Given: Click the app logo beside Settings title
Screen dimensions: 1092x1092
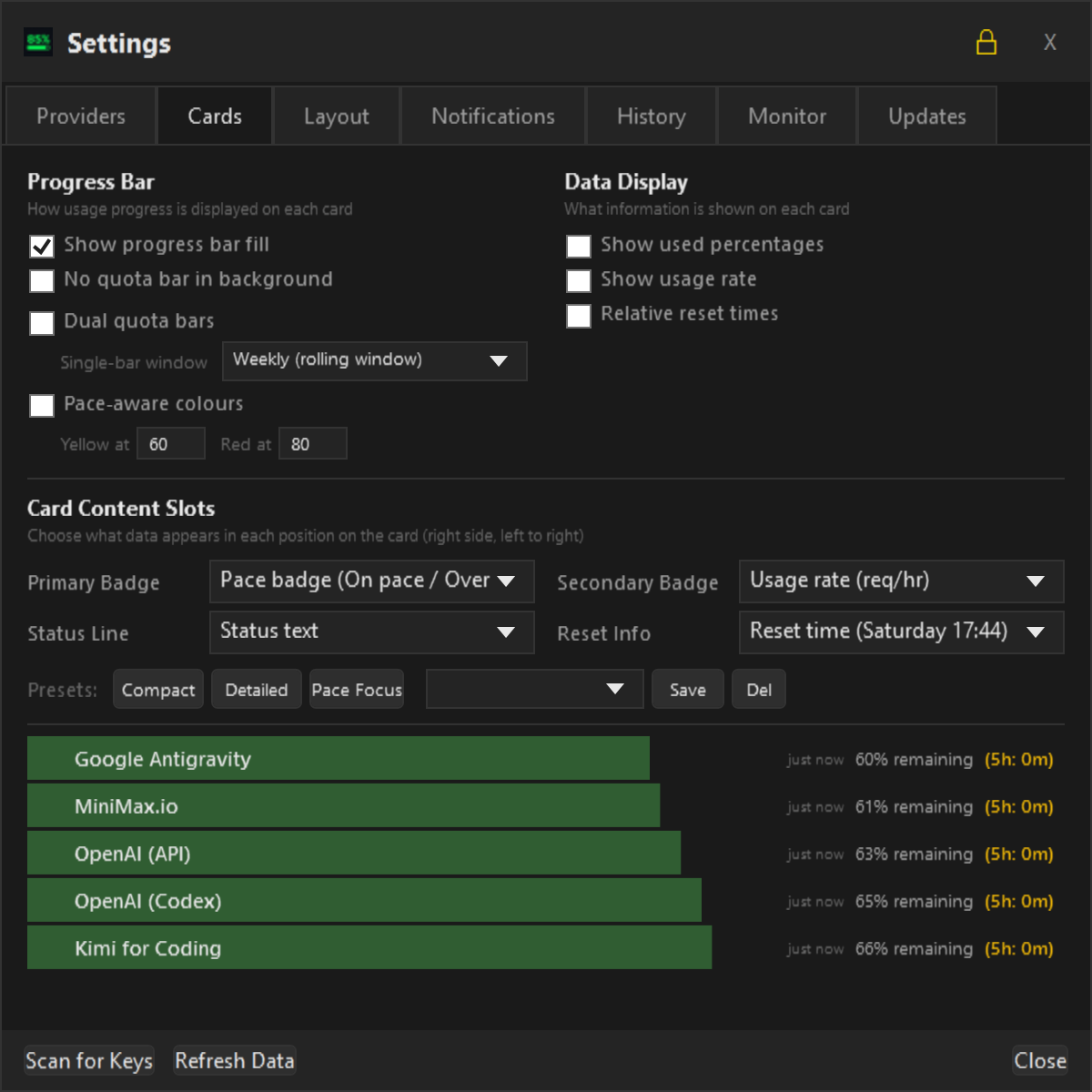Looking at the screenshot, I should tap(38, 42).
